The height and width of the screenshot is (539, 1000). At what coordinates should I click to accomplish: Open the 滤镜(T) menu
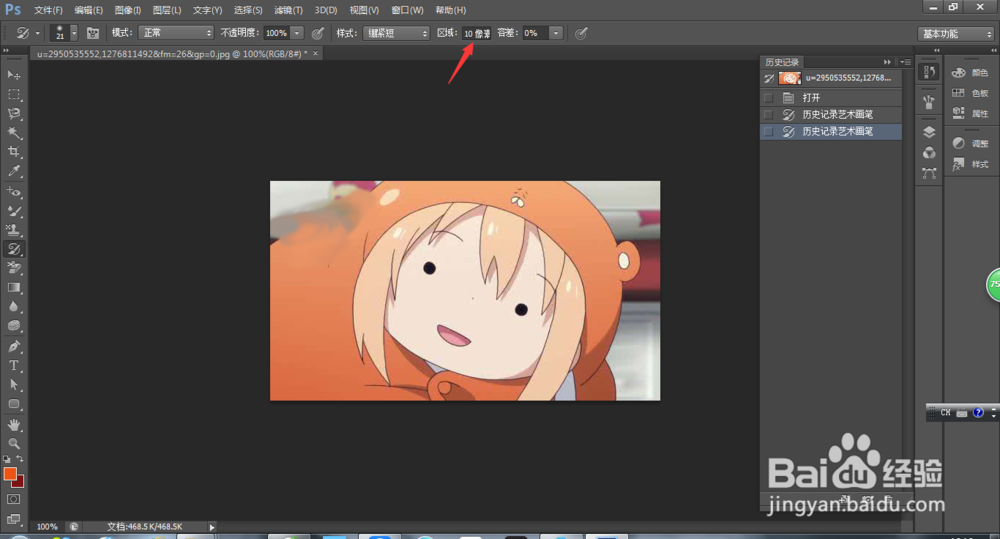coord(288,10)
